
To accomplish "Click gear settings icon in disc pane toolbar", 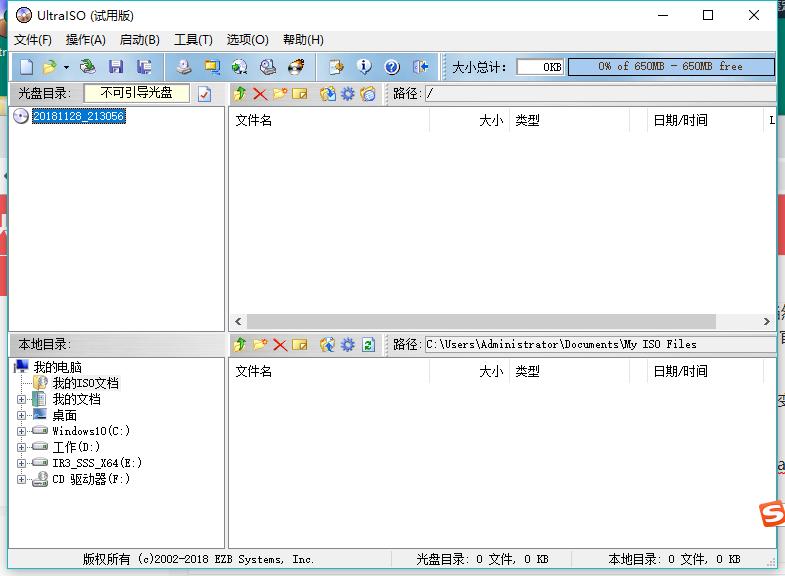I will (x=347, y=94).
